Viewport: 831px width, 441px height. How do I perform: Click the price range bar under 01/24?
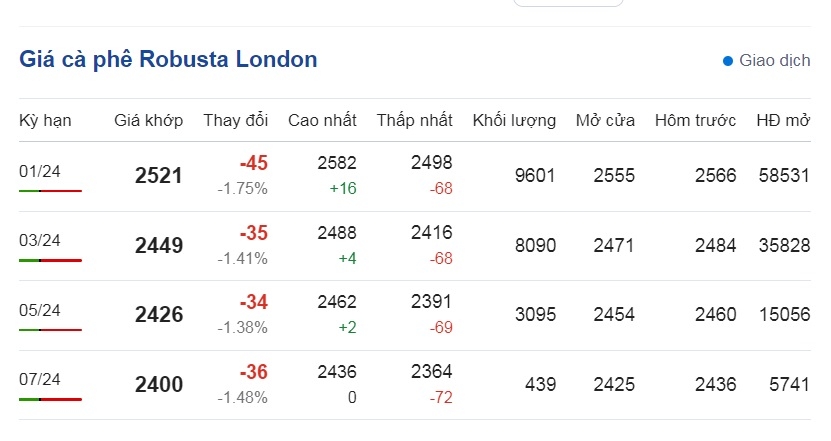click(x=50, y=190)
